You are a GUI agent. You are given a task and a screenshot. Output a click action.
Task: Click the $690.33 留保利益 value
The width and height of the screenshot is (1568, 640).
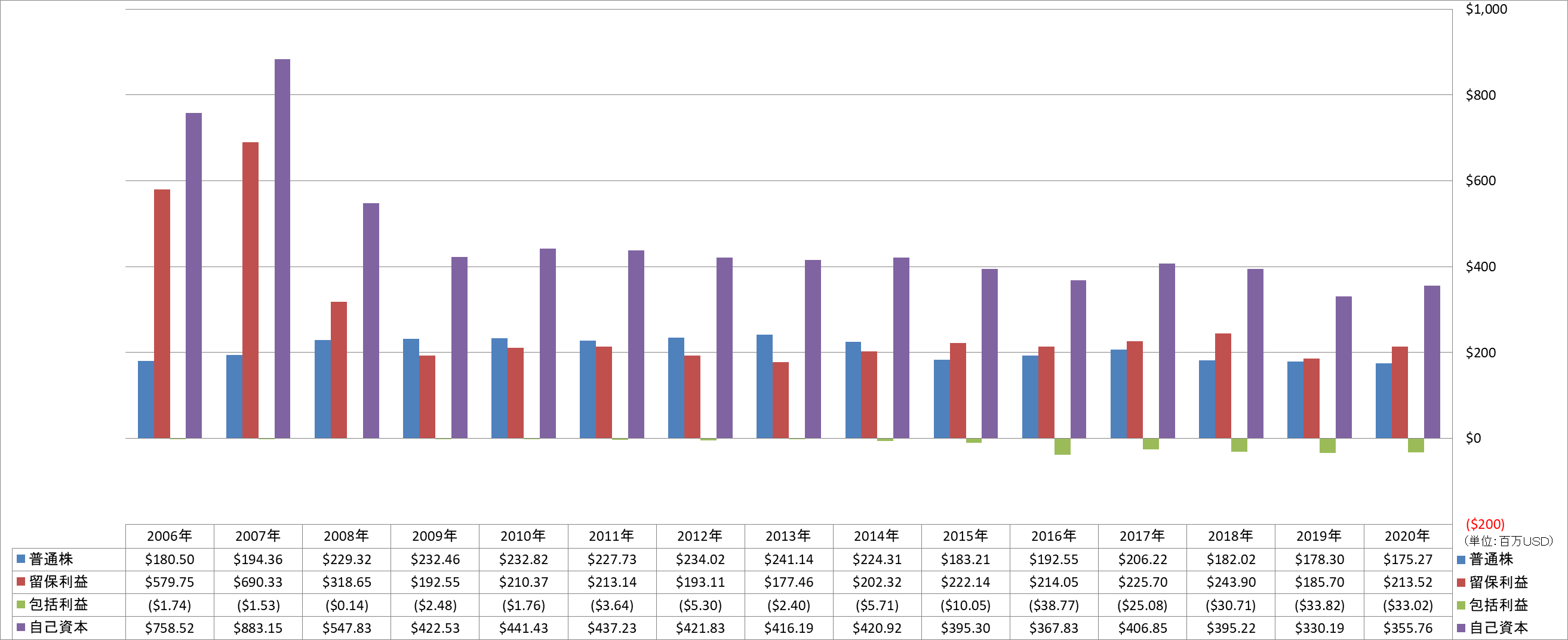(x=258, y=582)
